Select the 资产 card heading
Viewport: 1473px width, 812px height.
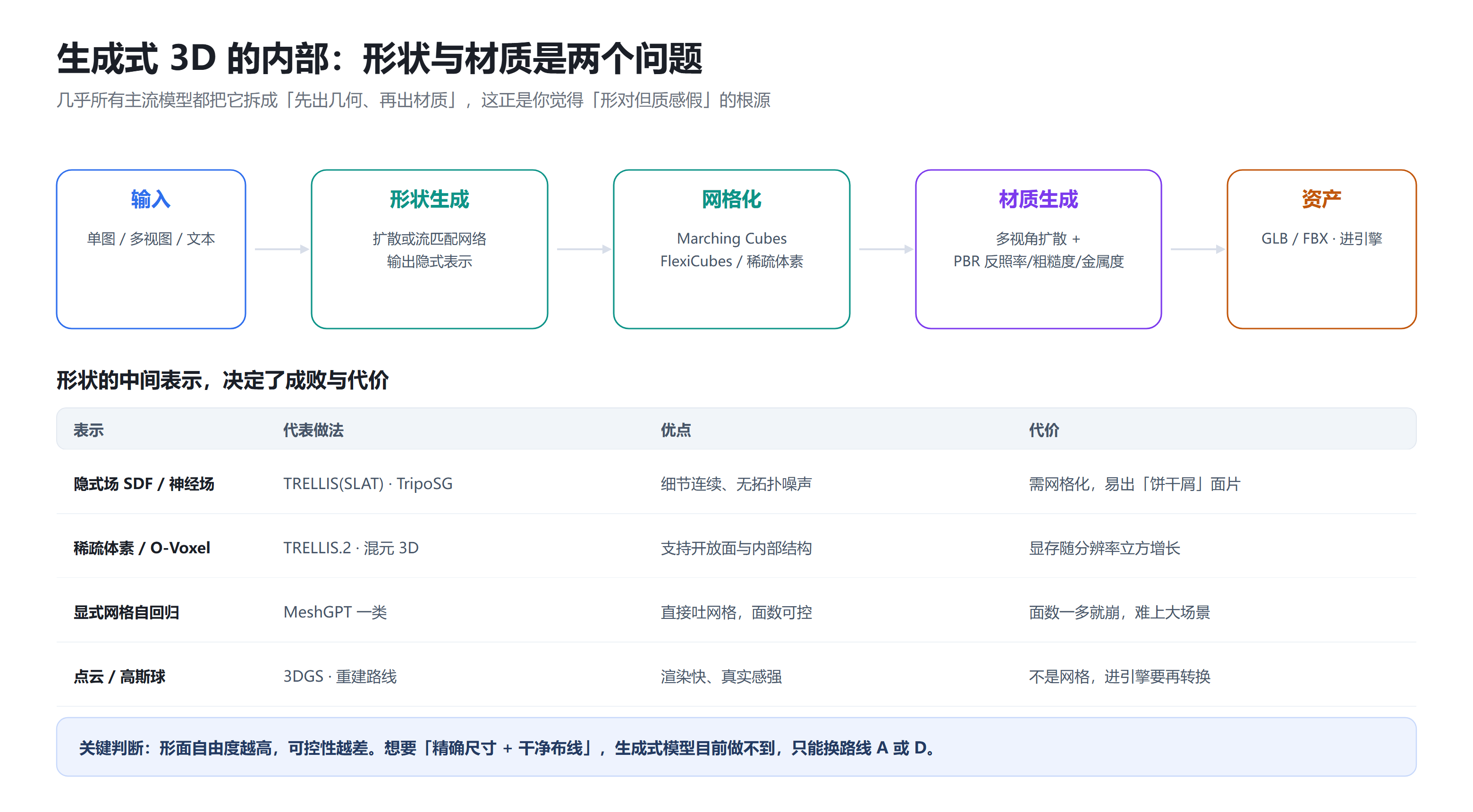pos(1321,200)
